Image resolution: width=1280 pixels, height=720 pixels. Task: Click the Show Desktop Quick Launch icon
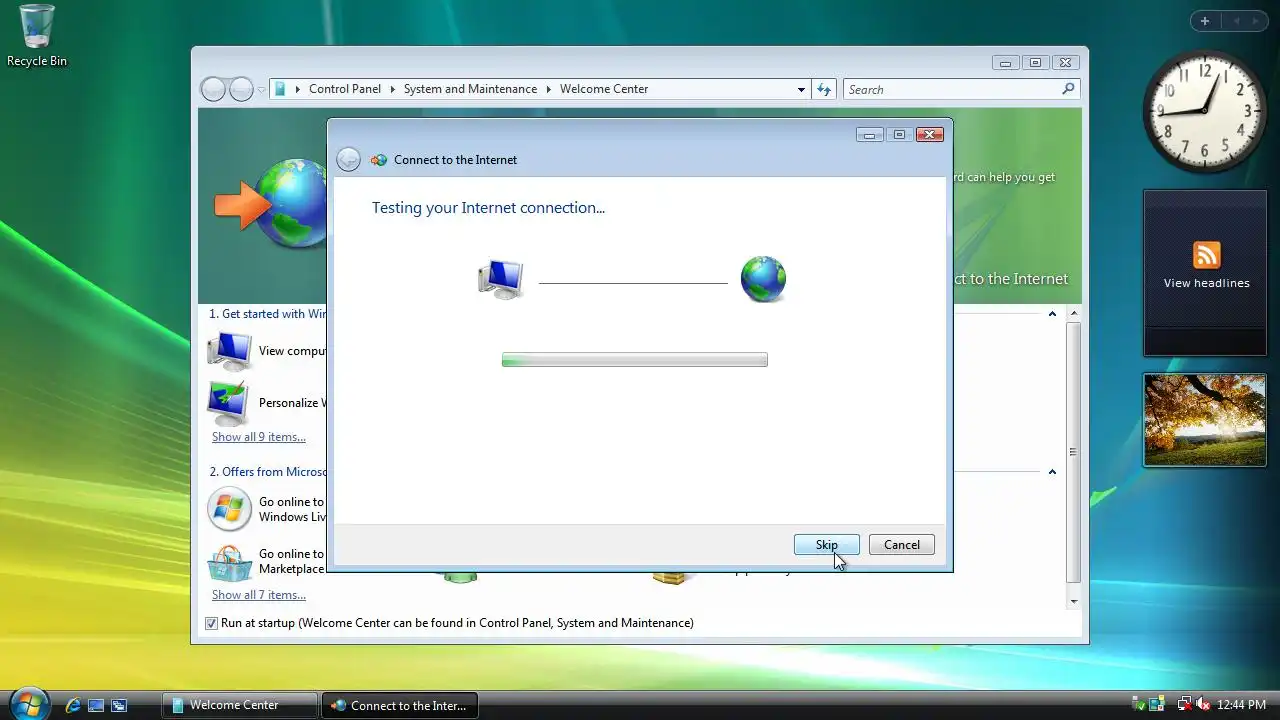[x=96, y=705]
